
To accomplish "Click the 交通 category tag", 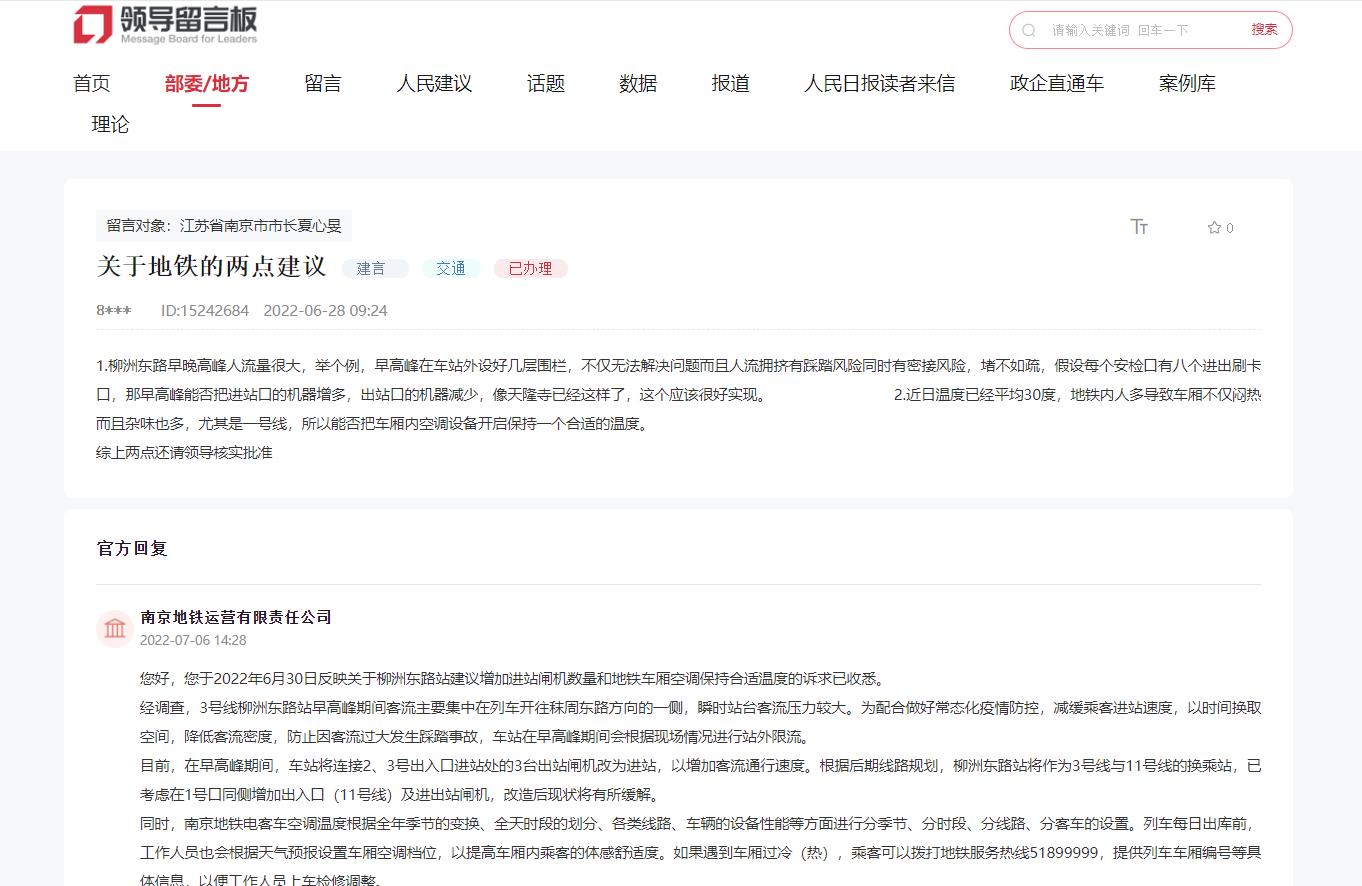I will pos(451,268).
